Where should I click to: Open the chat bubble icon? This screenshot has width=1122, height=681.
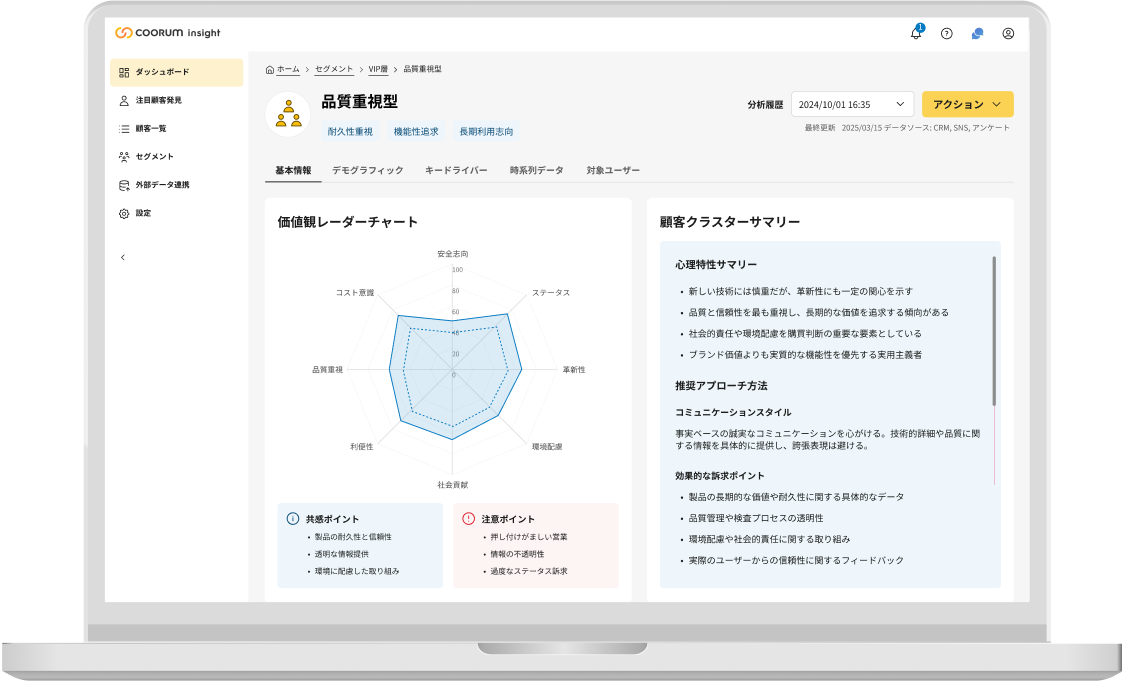pyautogui.click(x=977, y=34)
